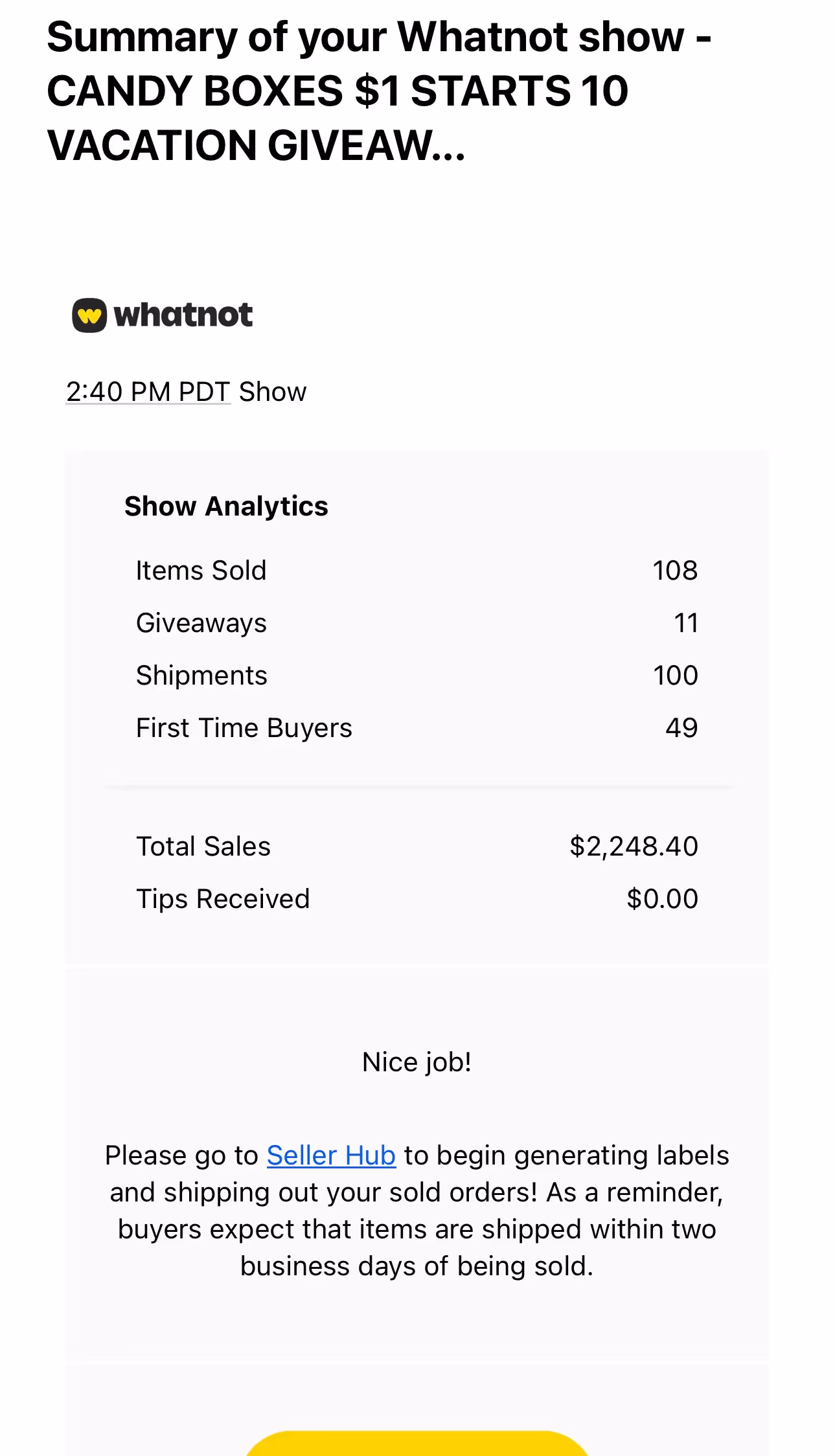Tap the Items Sold label

click(x=201, y=571)
